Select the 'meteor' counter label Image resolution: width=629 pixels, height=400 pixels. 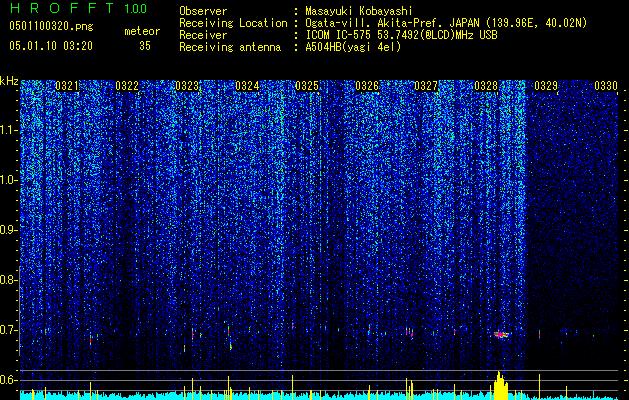click(142, 31)
